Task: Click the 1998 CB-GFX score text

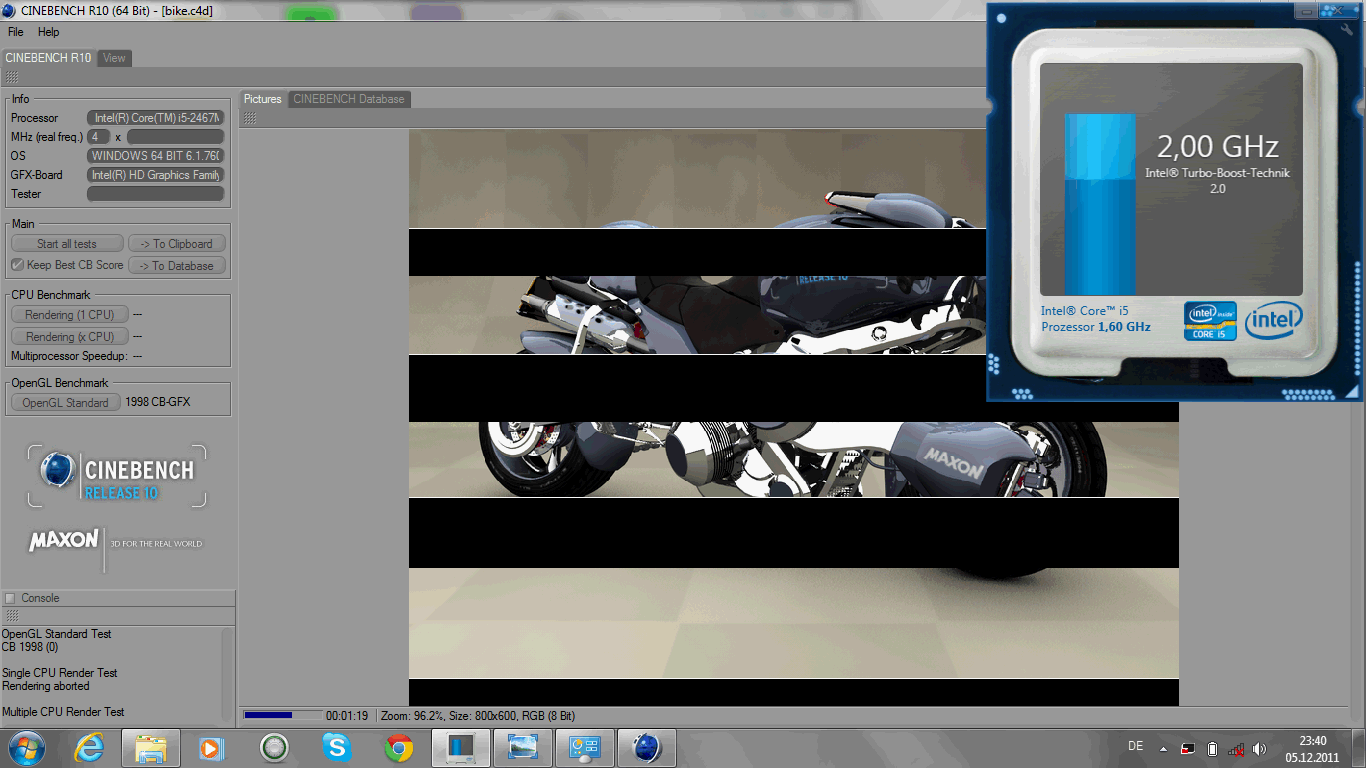Action: click(158, 403)
